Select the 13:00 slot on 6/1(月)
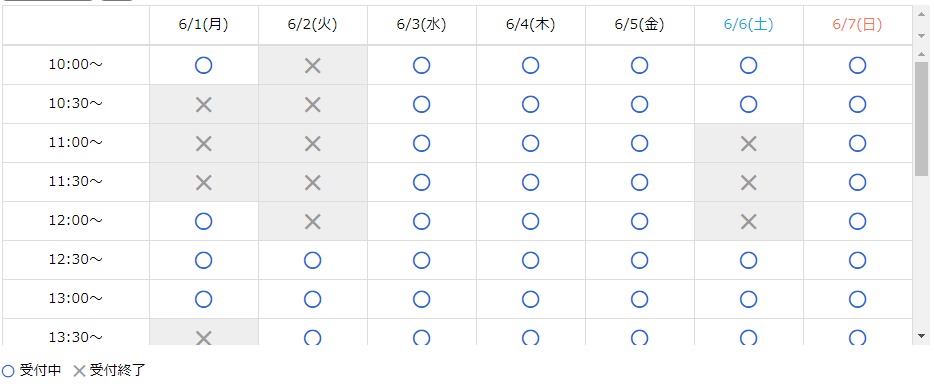The width and height of the screenshot is (934, 387). pyautogui.click(x=204, y=299)
